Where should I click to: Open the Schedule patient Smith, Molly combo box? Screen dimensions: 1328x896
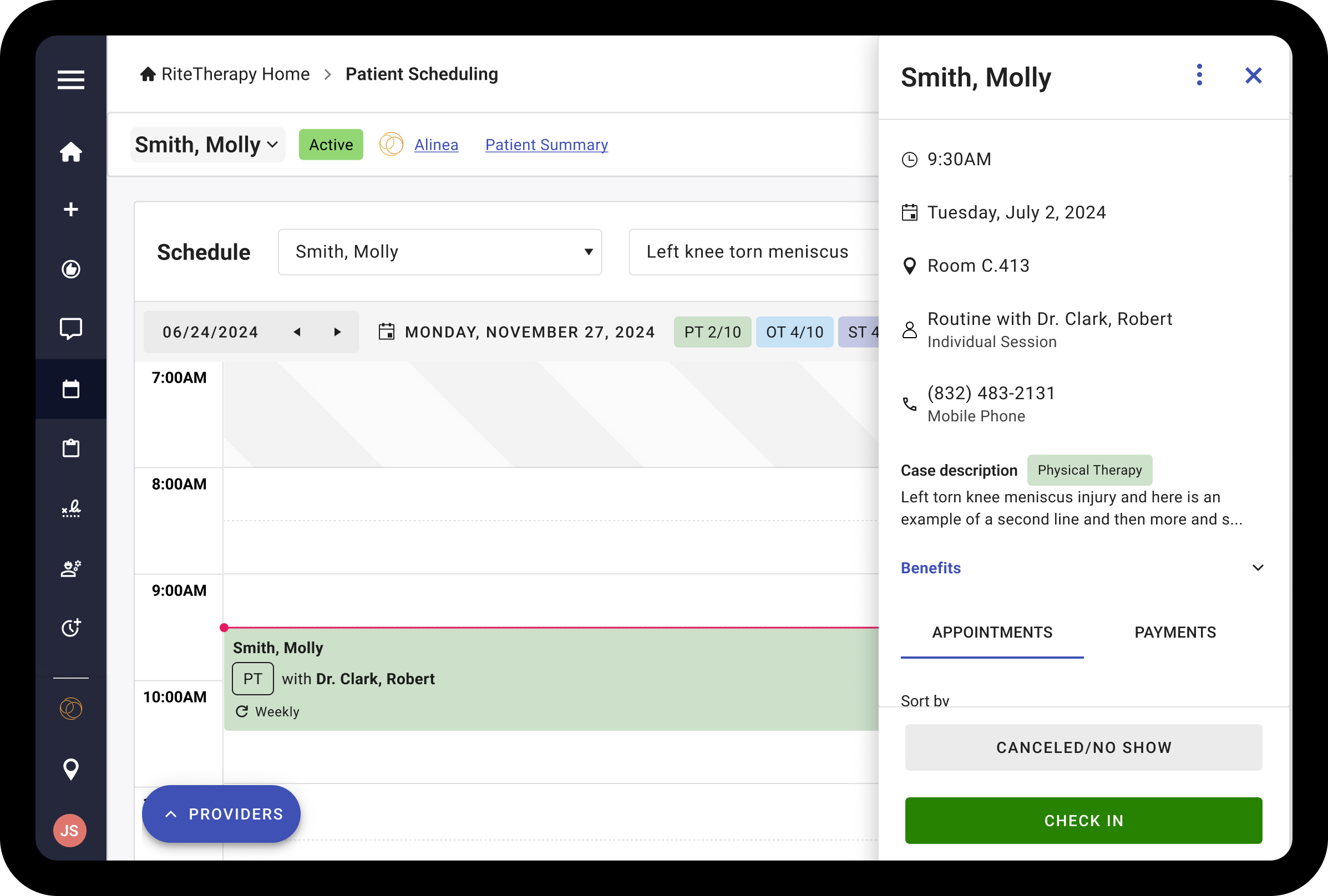click(439, 252)
